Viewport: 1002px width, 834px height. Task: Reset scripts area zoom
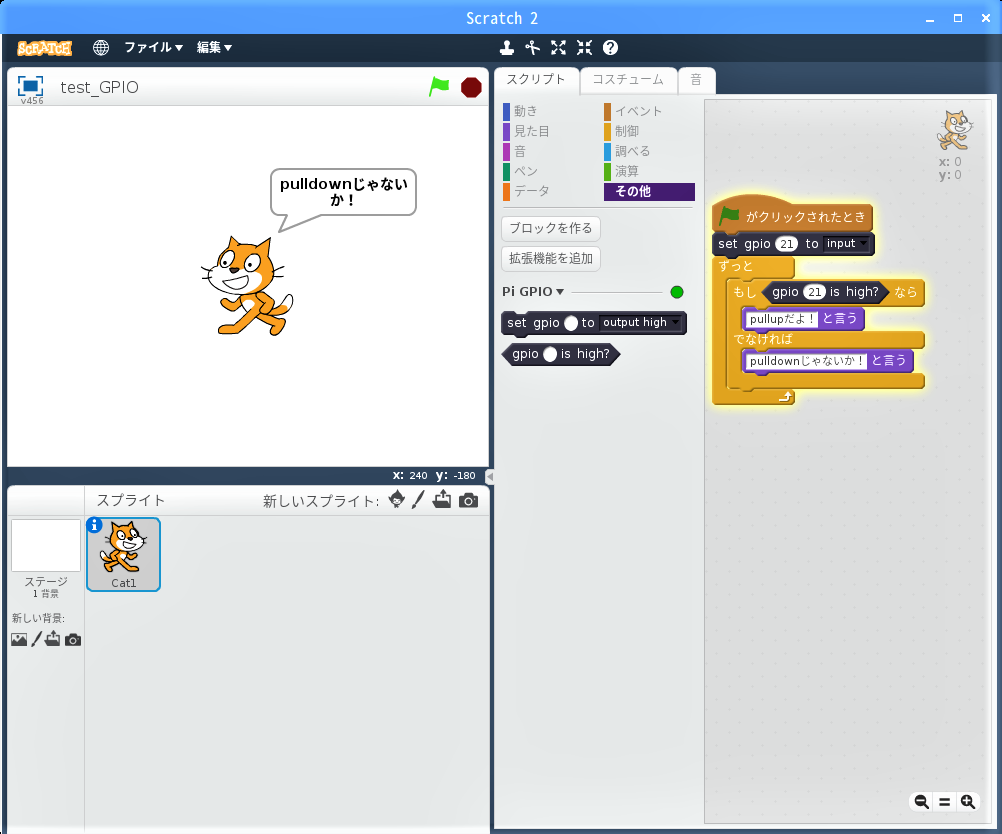(944, 801)
